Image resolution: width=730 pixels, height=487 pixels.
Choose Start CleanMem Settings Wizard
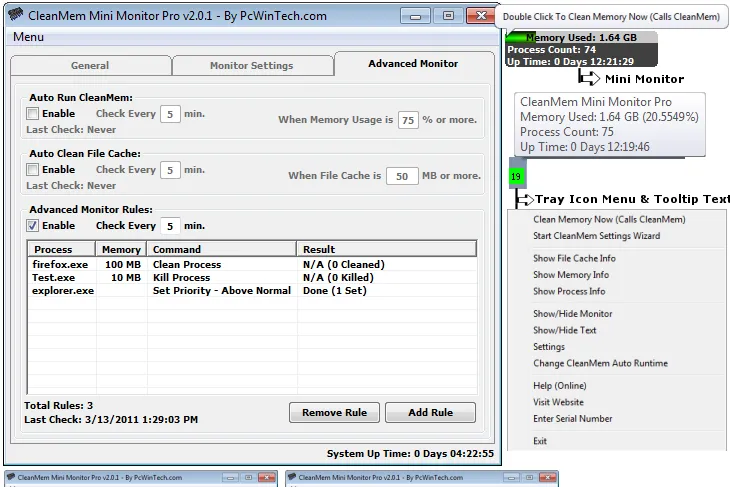coord(596,236)
